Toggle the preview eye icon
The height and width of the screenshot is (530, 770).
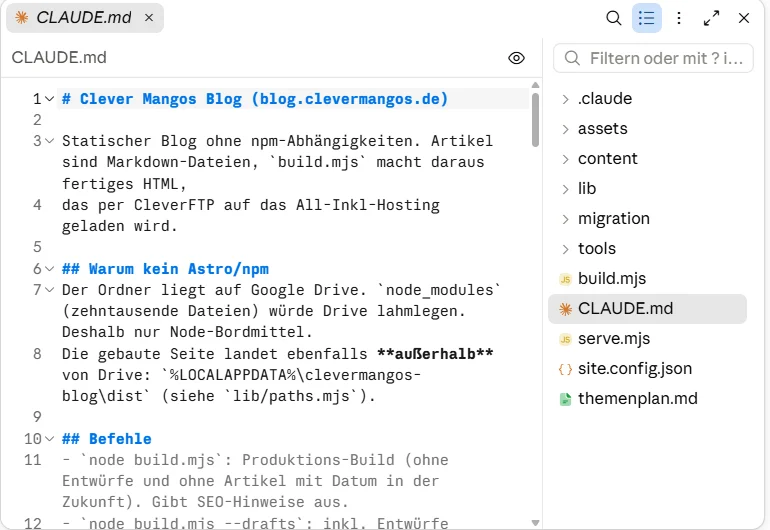[x=516, y=58]
